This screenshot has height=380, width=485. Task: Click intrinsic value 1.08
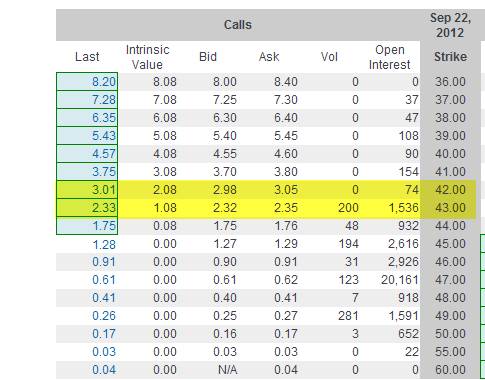pyautogui.click(x=165, y=208)
